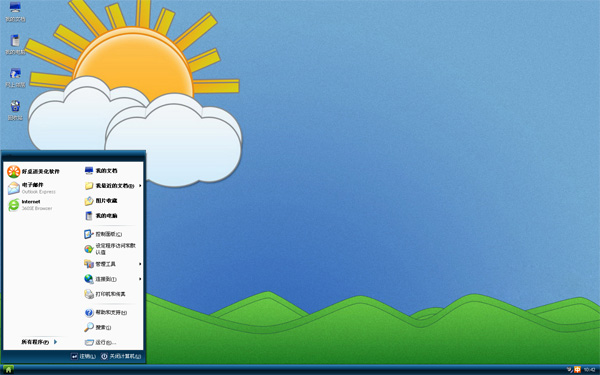Click the green Start button on taskbar
The image size is (600, 375).
click(x=8, y=370)
